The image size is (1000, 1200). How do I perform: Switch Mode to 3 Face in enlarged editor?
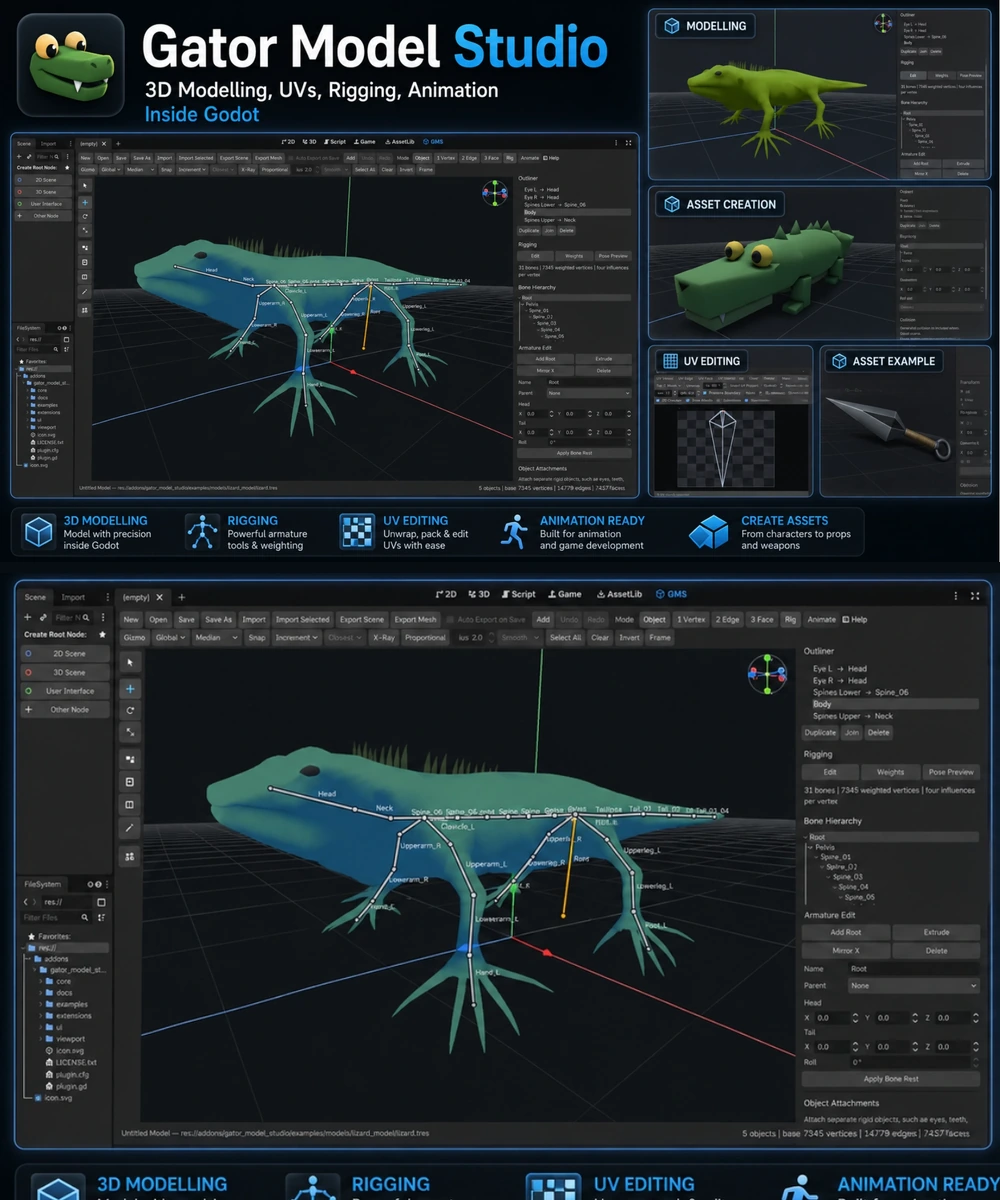tap(761, 619)
